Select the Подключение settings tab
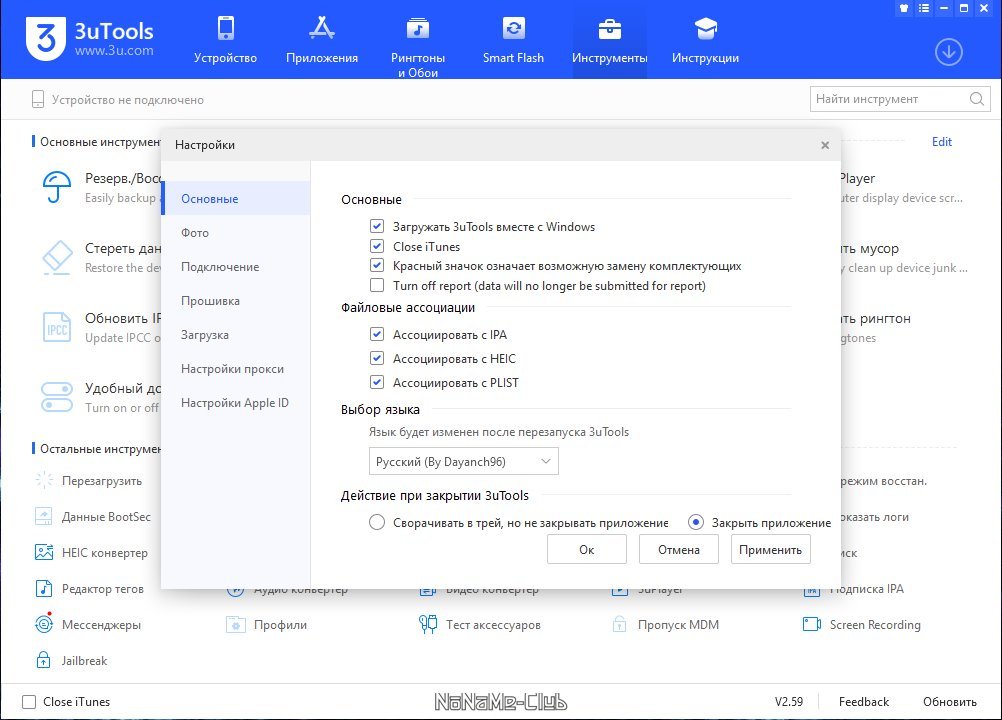Screen dimensions: 1002x720 coord(236,266)
